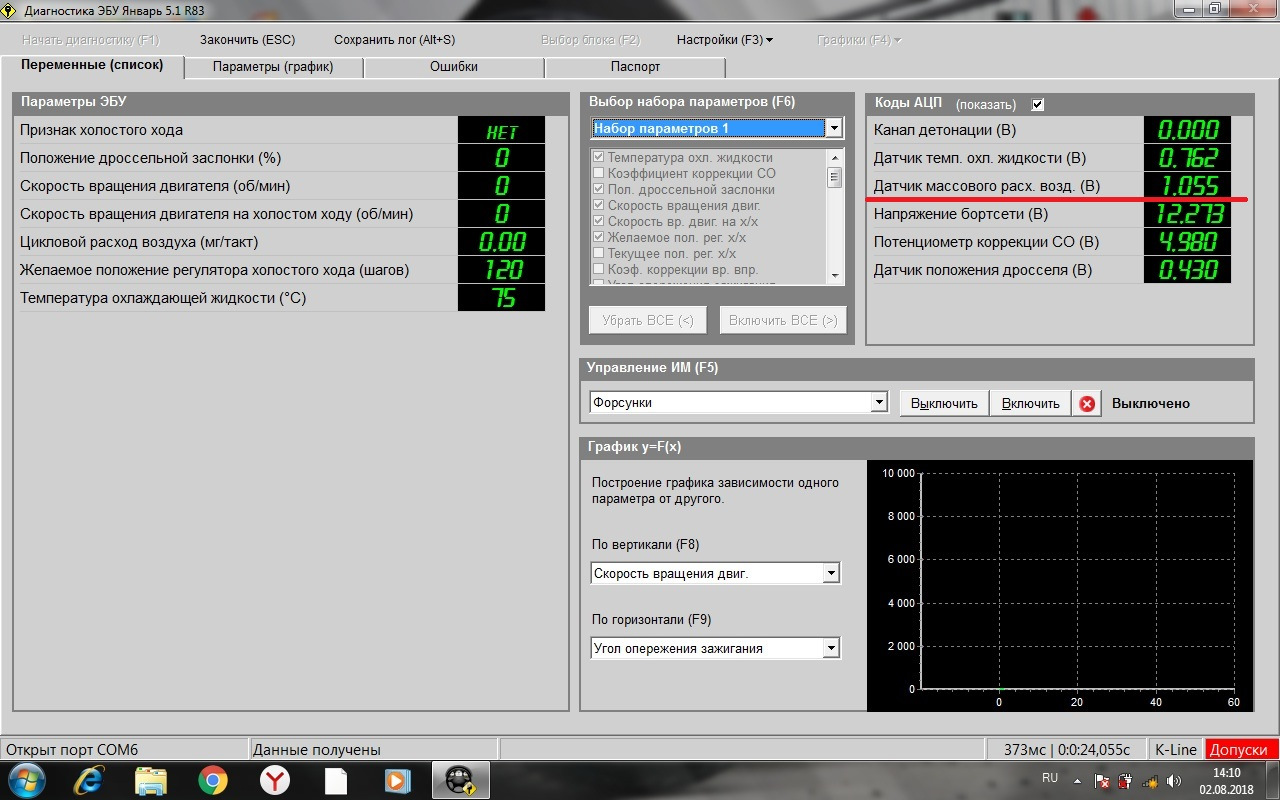Check the Коэффициент коррекции СО checkbox

(598, 173)
